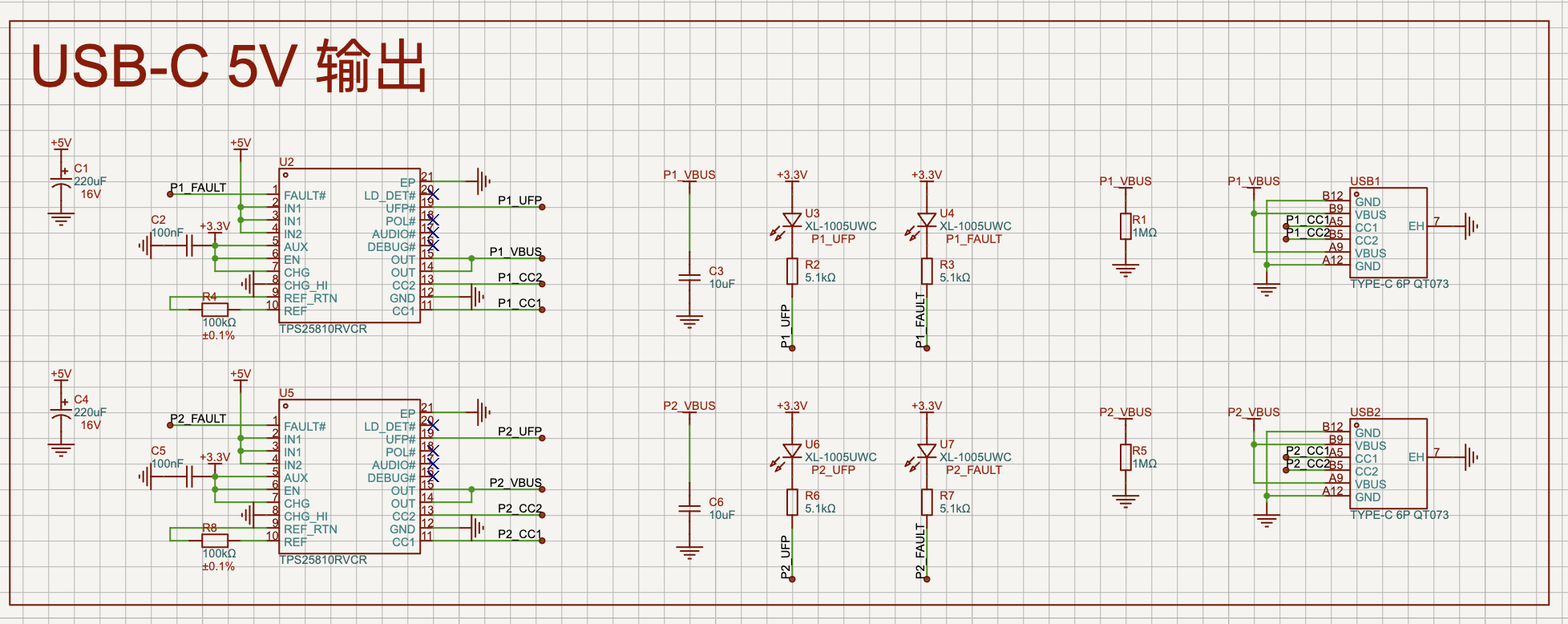The image size is (1568, 624).
Task: Click 'TYPE-C 6P QT073' under USB1
Action: pos(1400,284)
